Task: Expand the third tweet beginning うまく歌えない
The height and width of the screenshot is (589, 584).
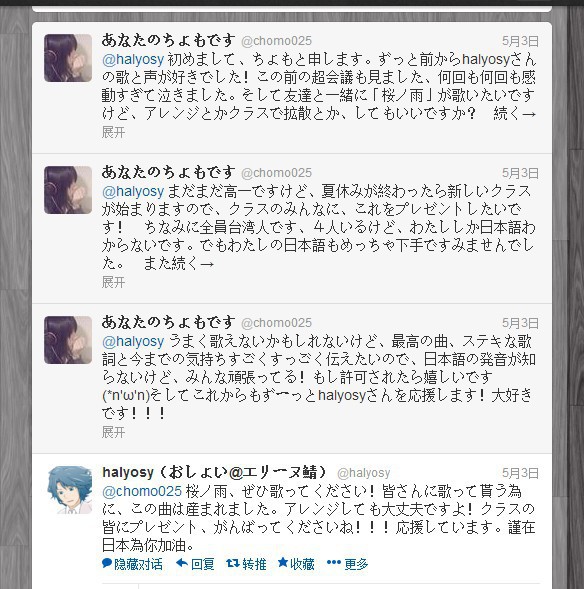Action: [x=113, y=432]
